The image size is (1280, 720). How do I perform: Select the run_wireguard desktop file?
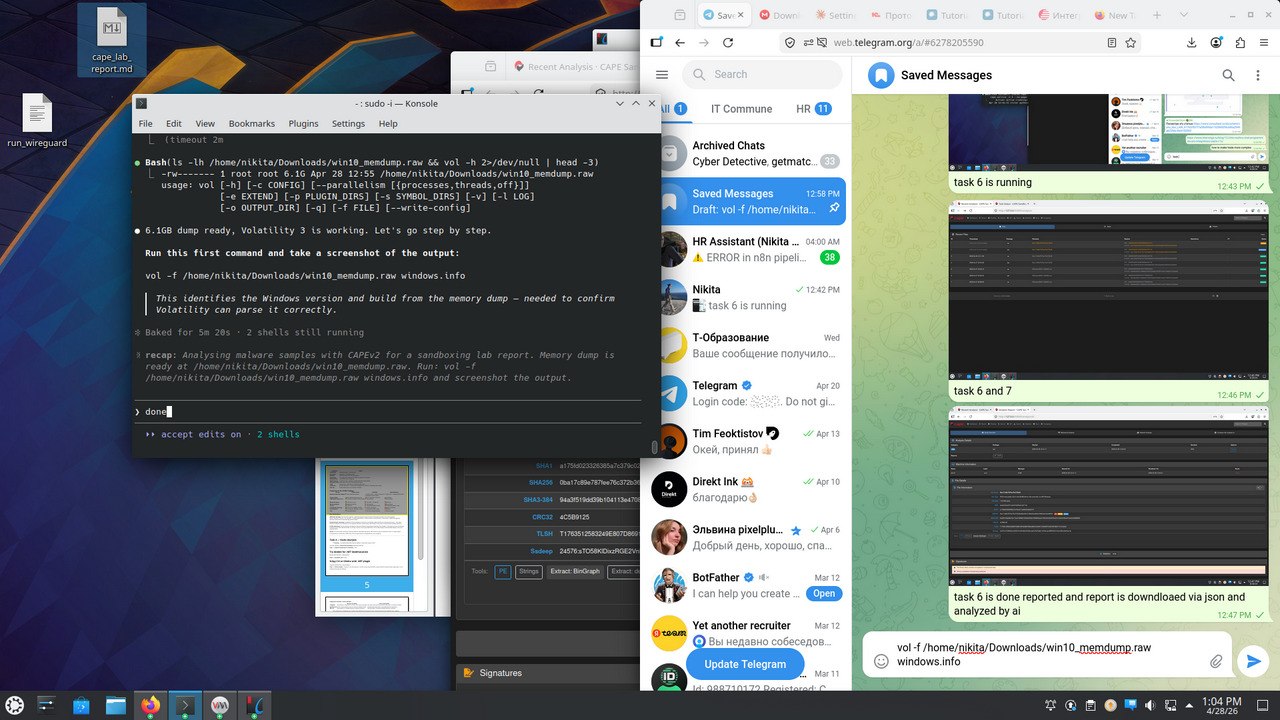point(37,121)
